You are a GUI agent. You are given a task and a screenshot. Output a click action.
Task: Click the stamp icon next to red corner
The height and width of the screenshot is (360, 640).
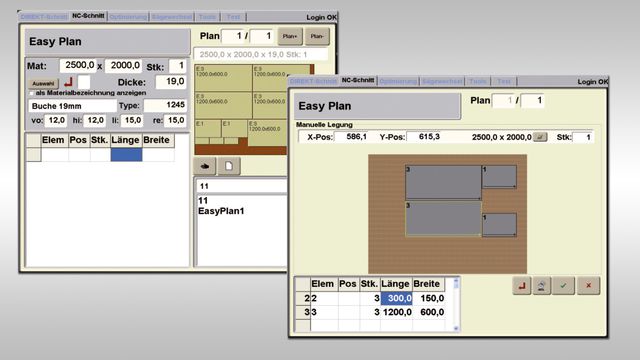pyautogui.click(x=542, y=286)
